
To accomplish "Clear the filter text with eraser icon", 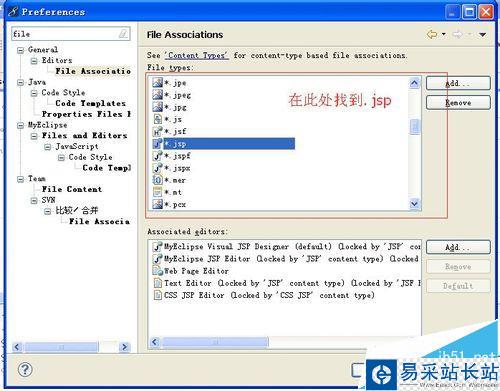I will (x=123, y=33).
